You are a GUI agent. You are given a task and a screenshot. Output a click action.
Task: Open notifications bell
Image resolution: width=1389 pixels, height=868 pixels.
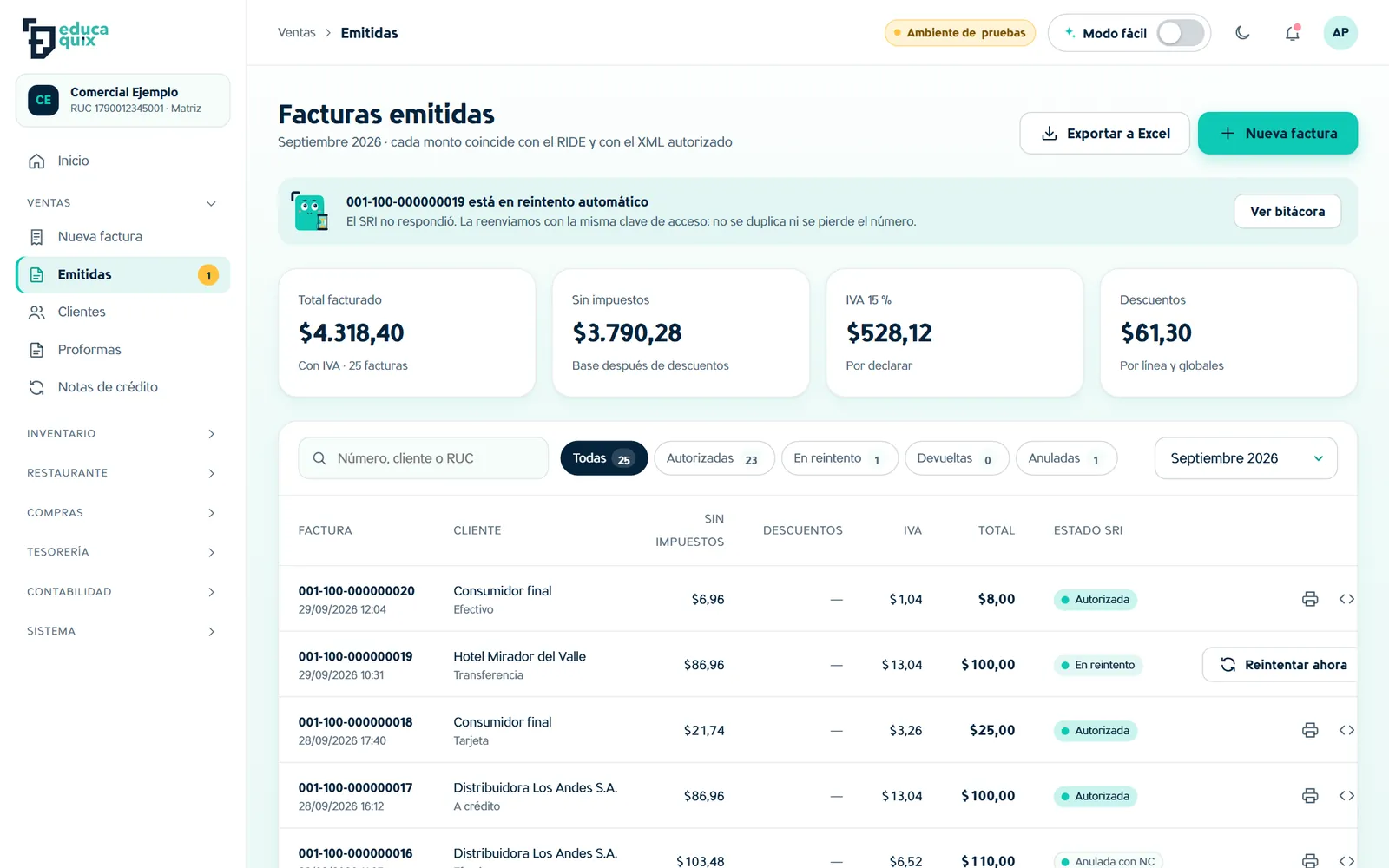(1293, 33)
